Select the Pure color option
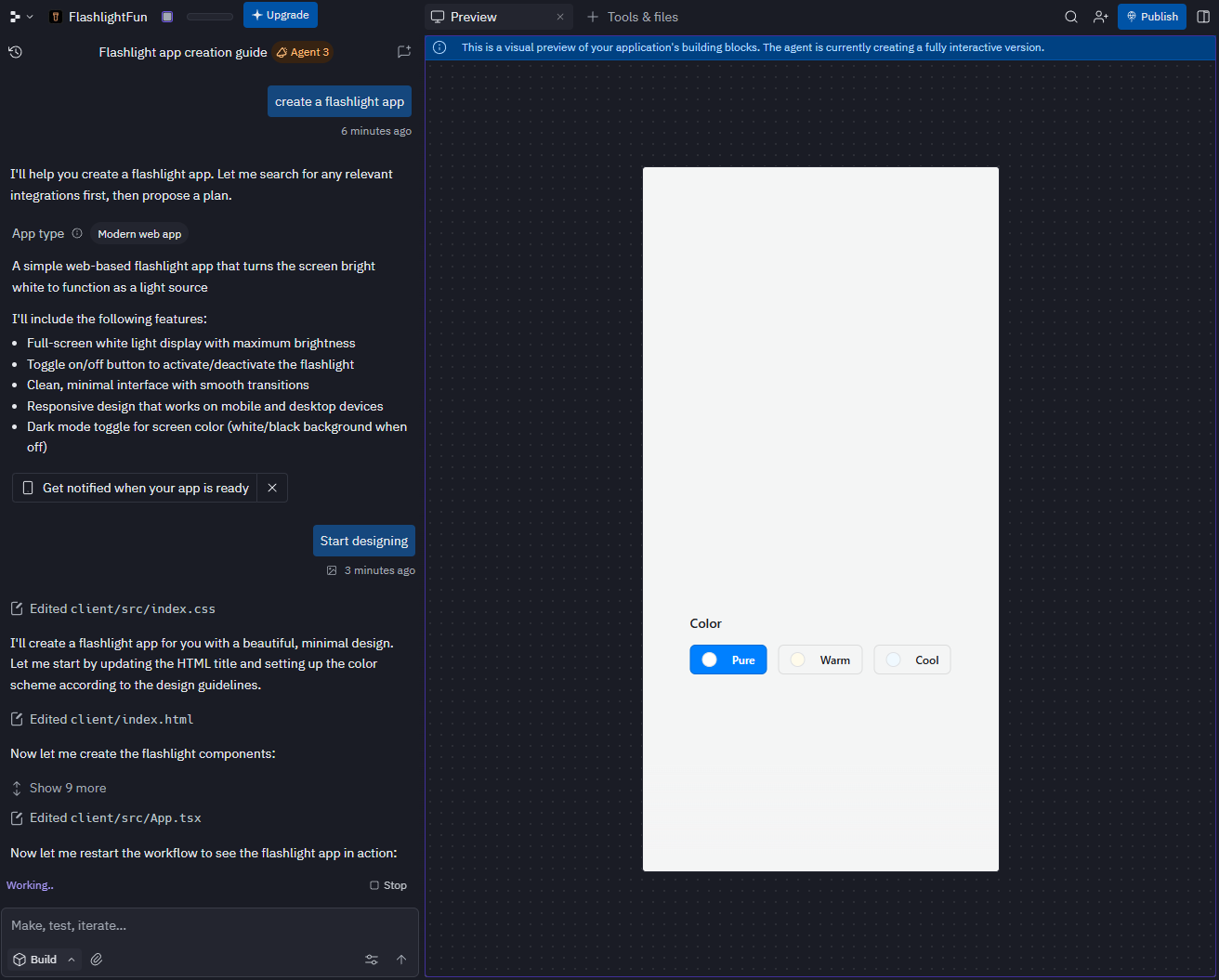Screen dimensions: 1219x980 pos(728,660)
